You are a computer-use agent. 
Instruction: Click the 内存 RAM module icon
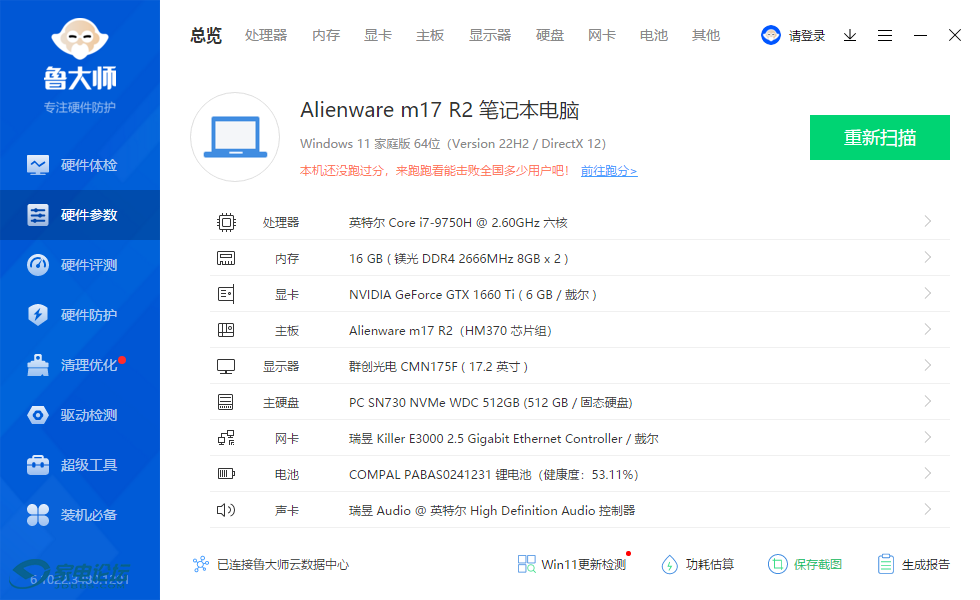click(x=226, y=258)
